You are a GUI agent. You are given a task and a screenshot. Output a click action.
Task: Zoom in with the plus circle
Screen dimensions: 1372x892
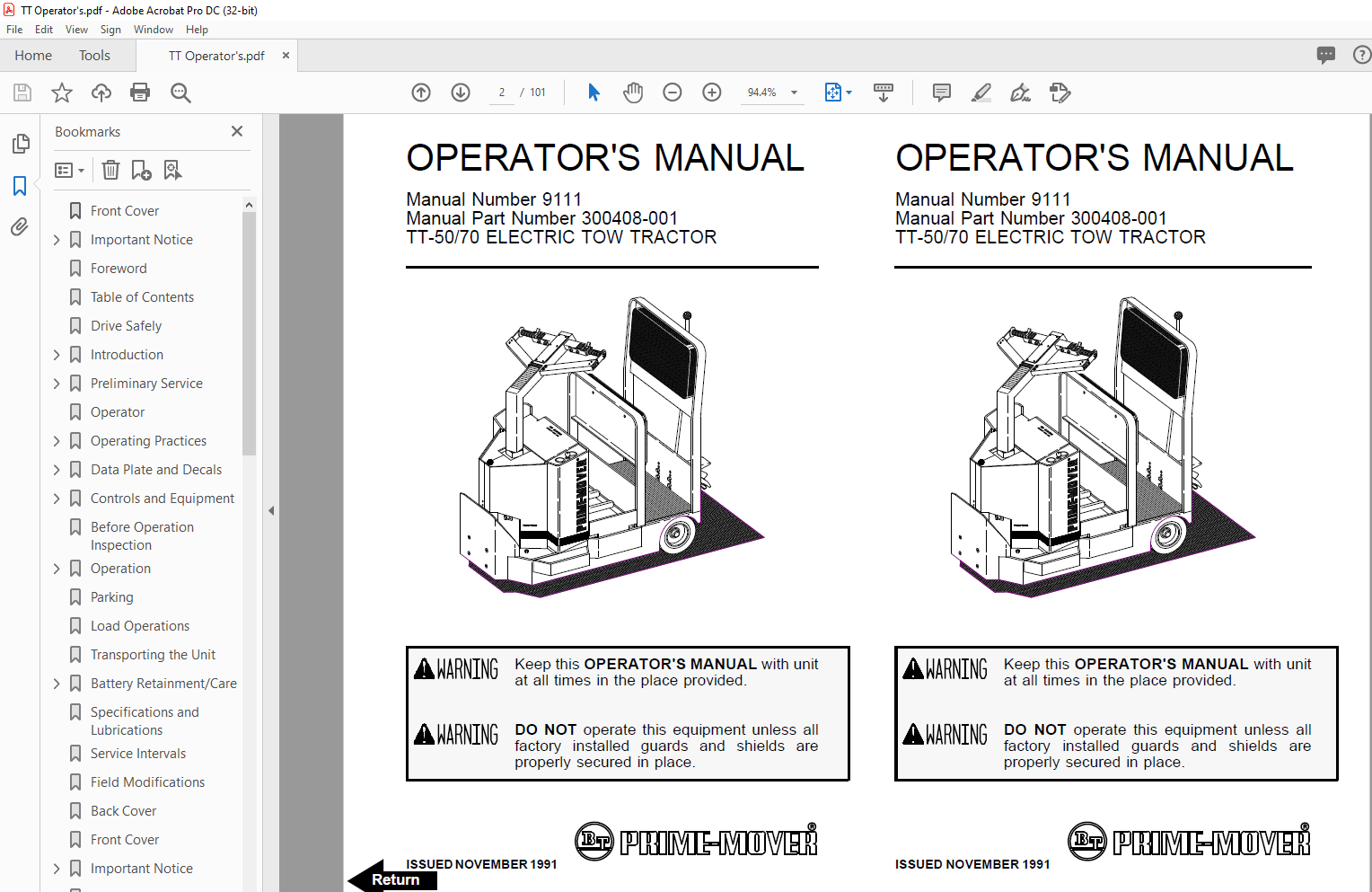pyautogui.click(x=712, y=93)
